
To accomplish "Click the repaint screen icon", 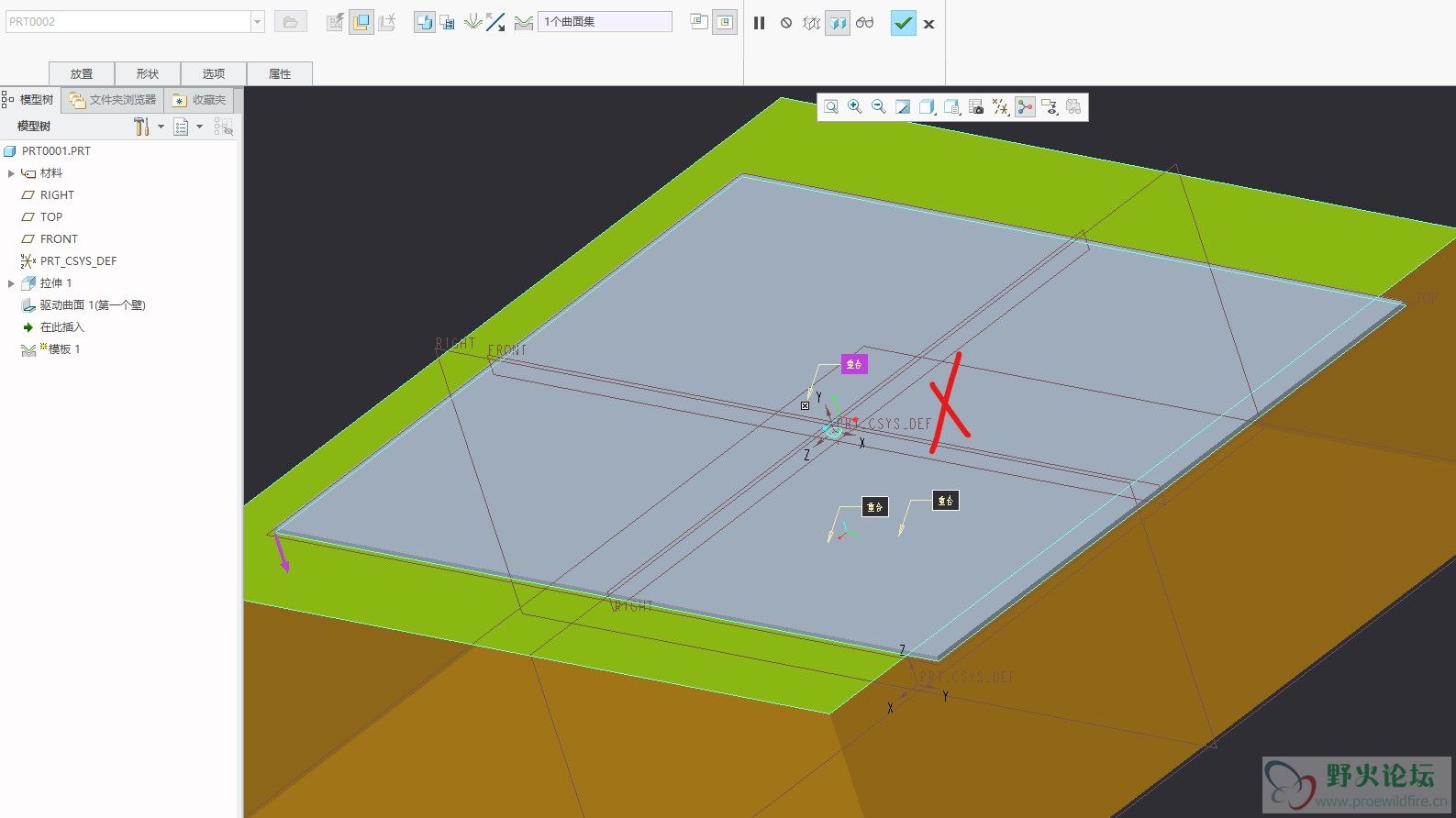I will pos(903,107).
